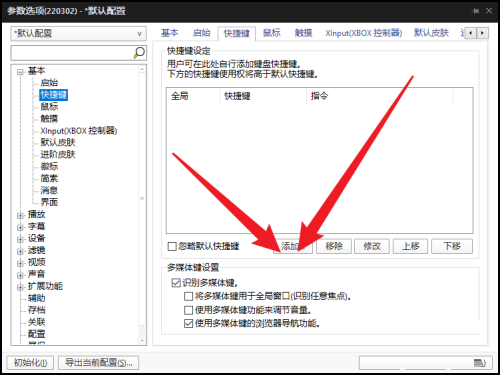Collapse the 基本 tree node
This screenshot has width=500, height=375.
(21, 72)
